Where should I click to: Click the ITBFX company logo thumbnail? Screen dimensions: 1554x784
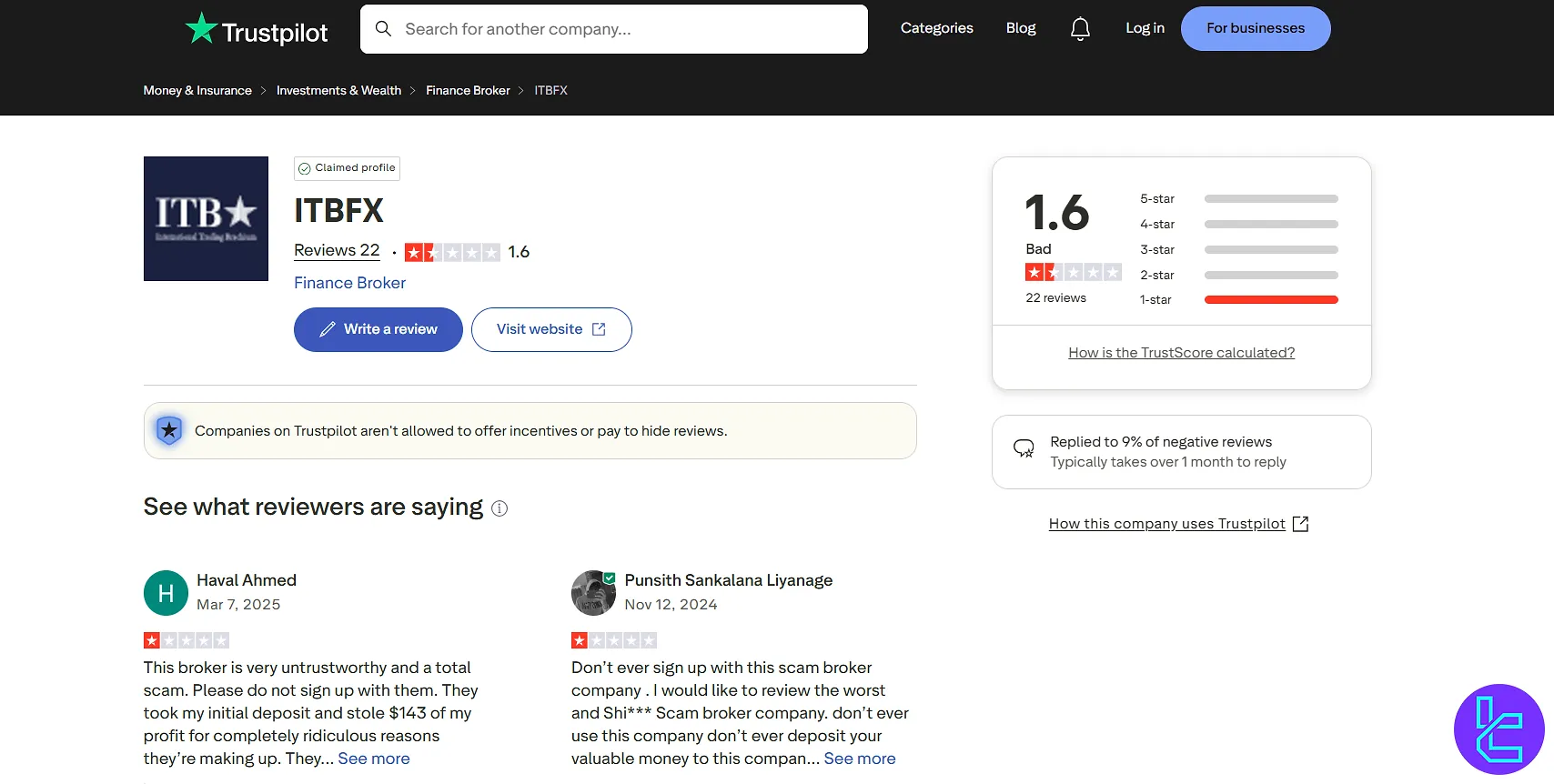tap(206, 218)
